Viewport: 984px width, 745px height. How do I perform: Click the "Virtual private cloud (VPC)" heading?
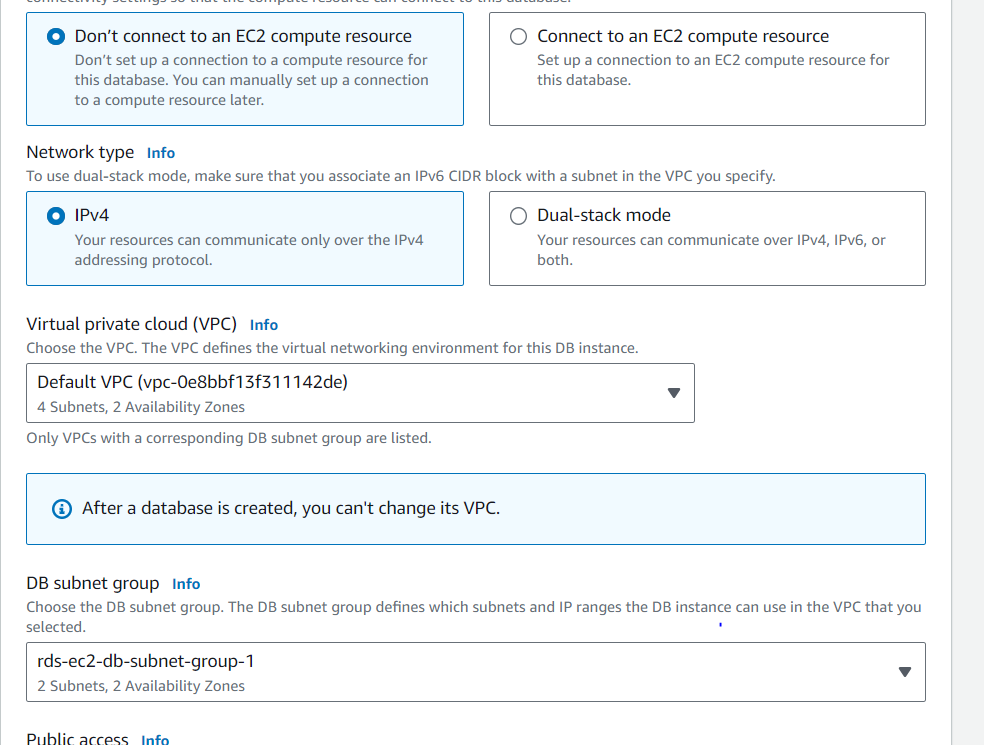click(132, 324)
